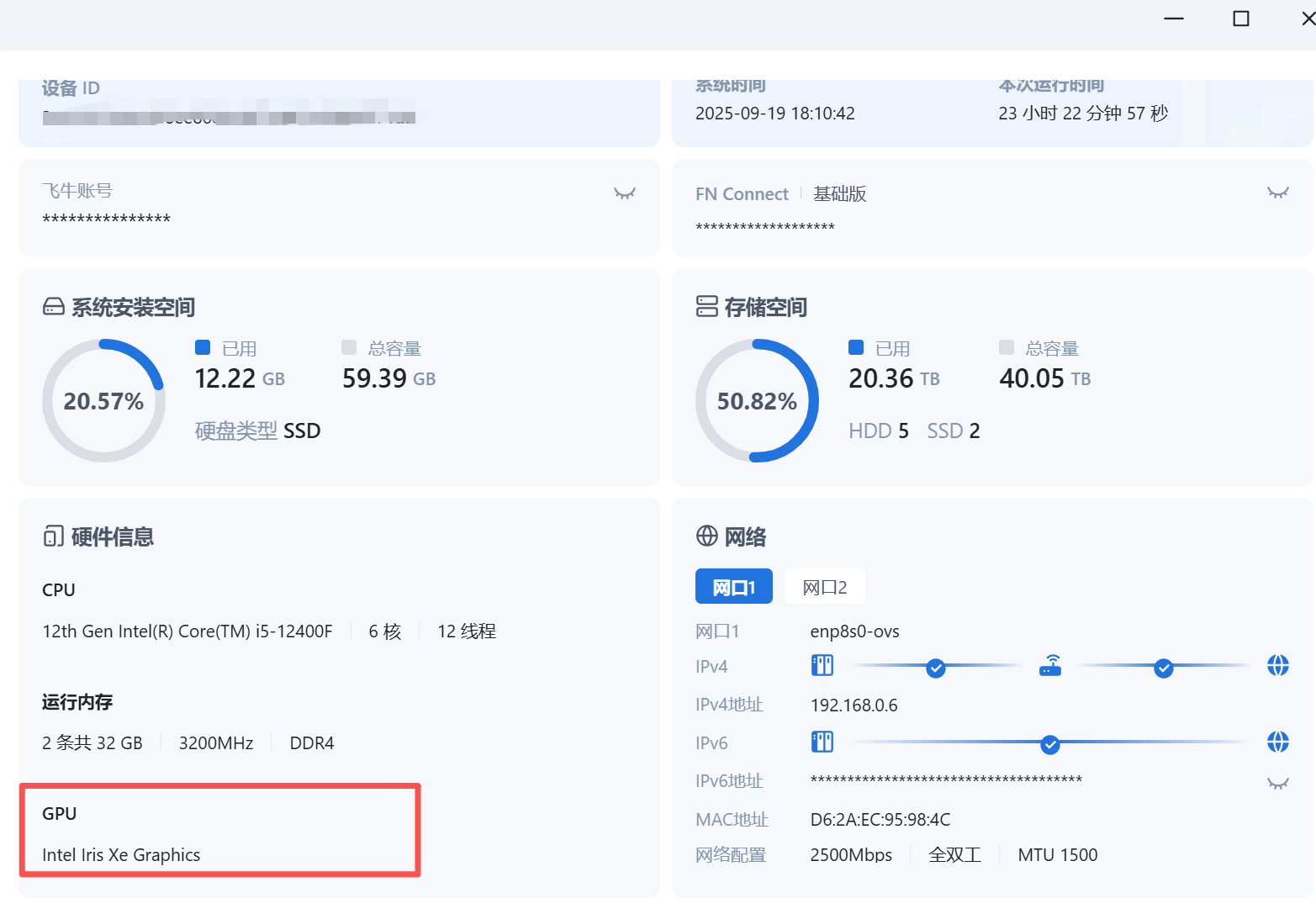The image size is (1316, 914).
Task: Click the IPv4 internet globe icon
Action: pos(1277,666)
